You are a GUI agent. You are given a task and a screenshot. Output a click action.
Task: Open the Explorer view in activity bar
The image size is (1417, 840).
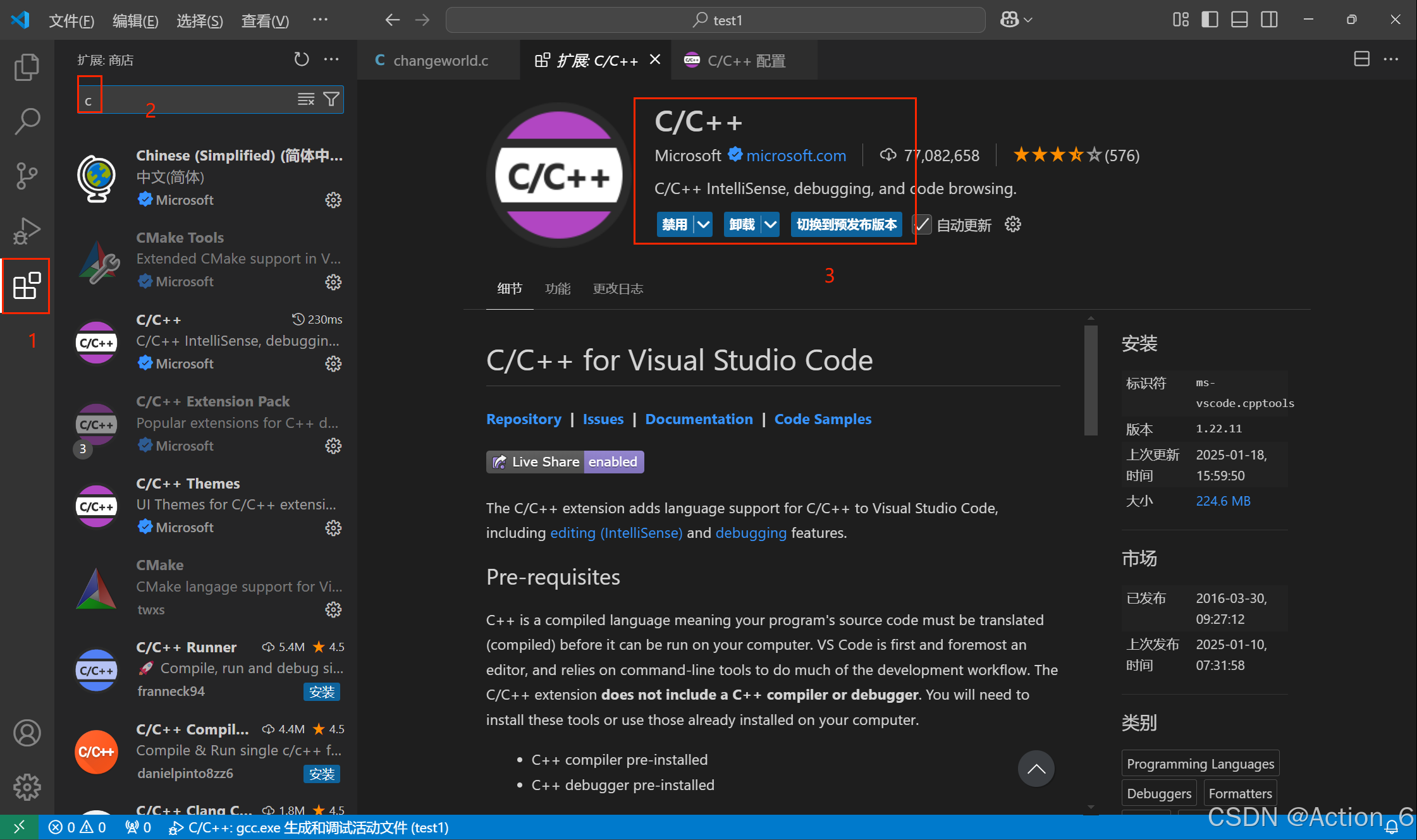27,67
